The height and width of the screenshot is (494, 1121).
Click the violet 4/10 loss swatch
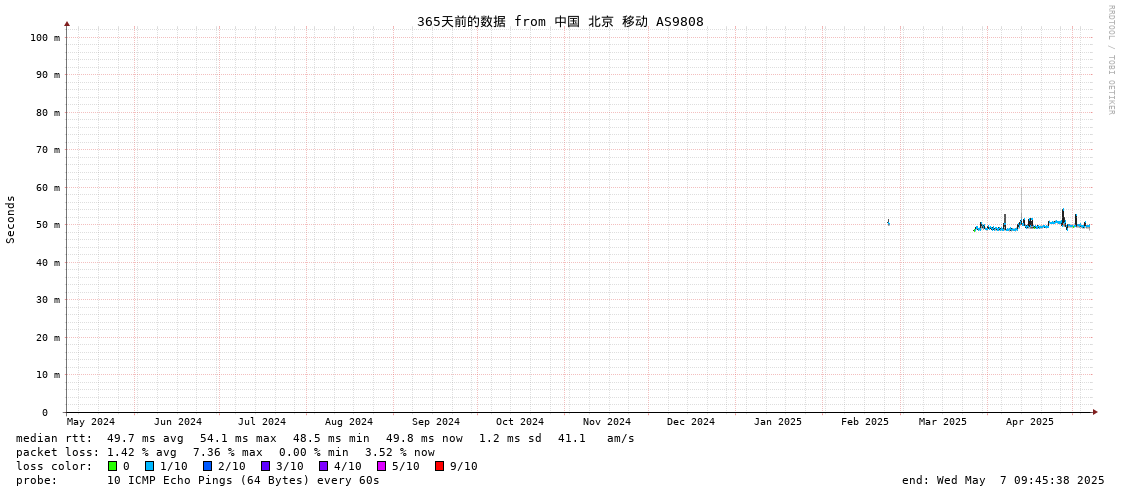323,466
